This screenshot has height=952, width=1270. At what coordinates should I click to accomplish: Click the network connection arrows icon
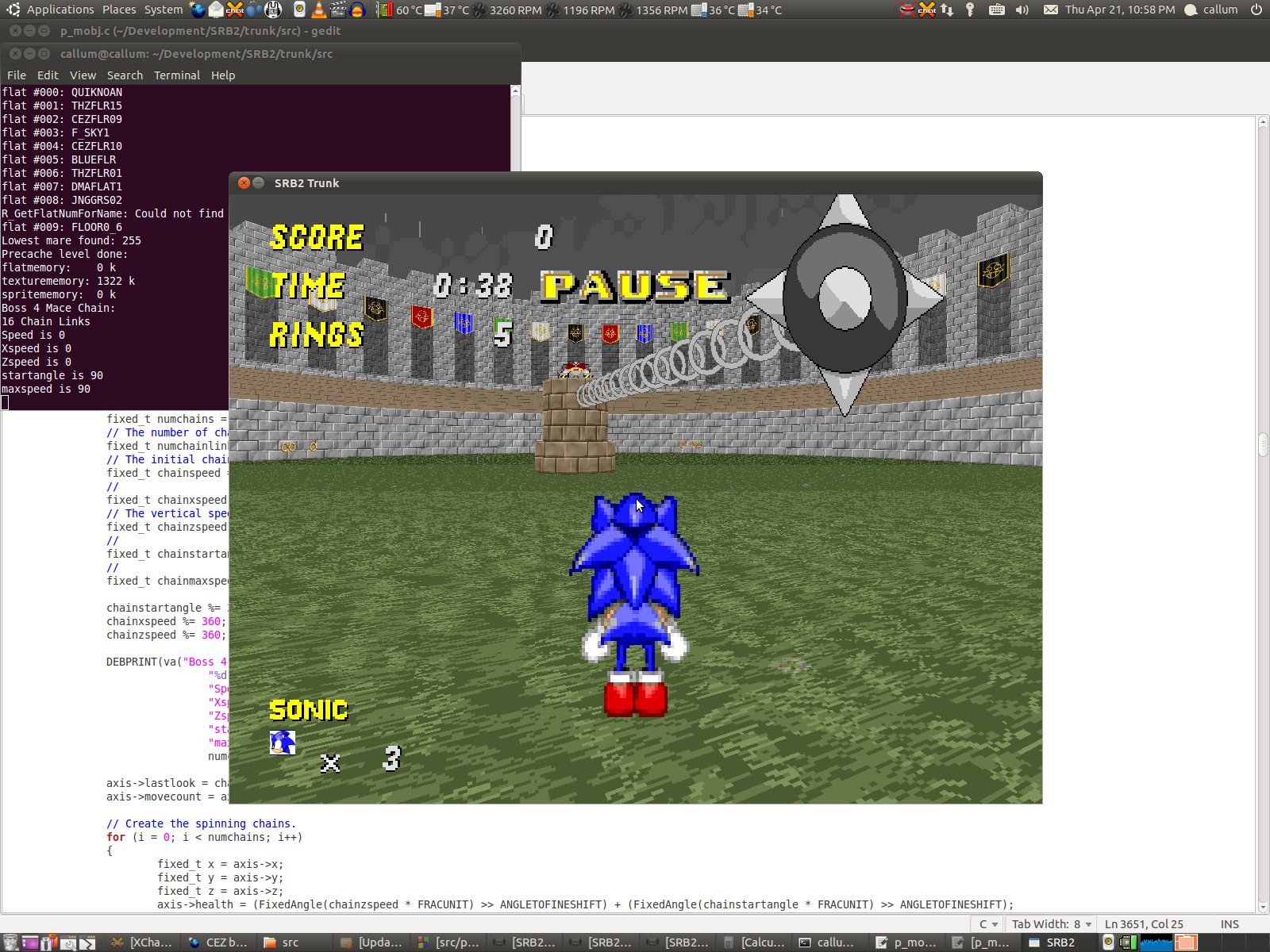tap(947, 10)
